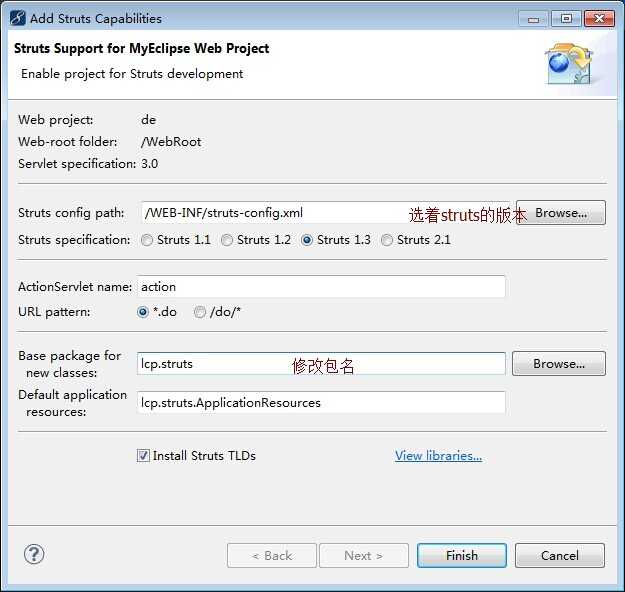625x592 pixels.
Task: Click 'Struts Support for MyEclipse Web Project' heading
Action: tap(142, 48)
